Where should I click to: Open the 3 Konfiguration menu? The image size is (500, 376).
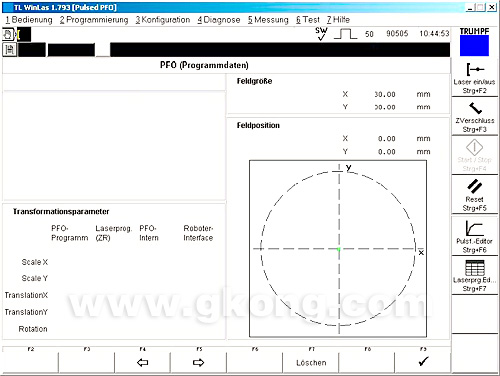tap(163, 20)
